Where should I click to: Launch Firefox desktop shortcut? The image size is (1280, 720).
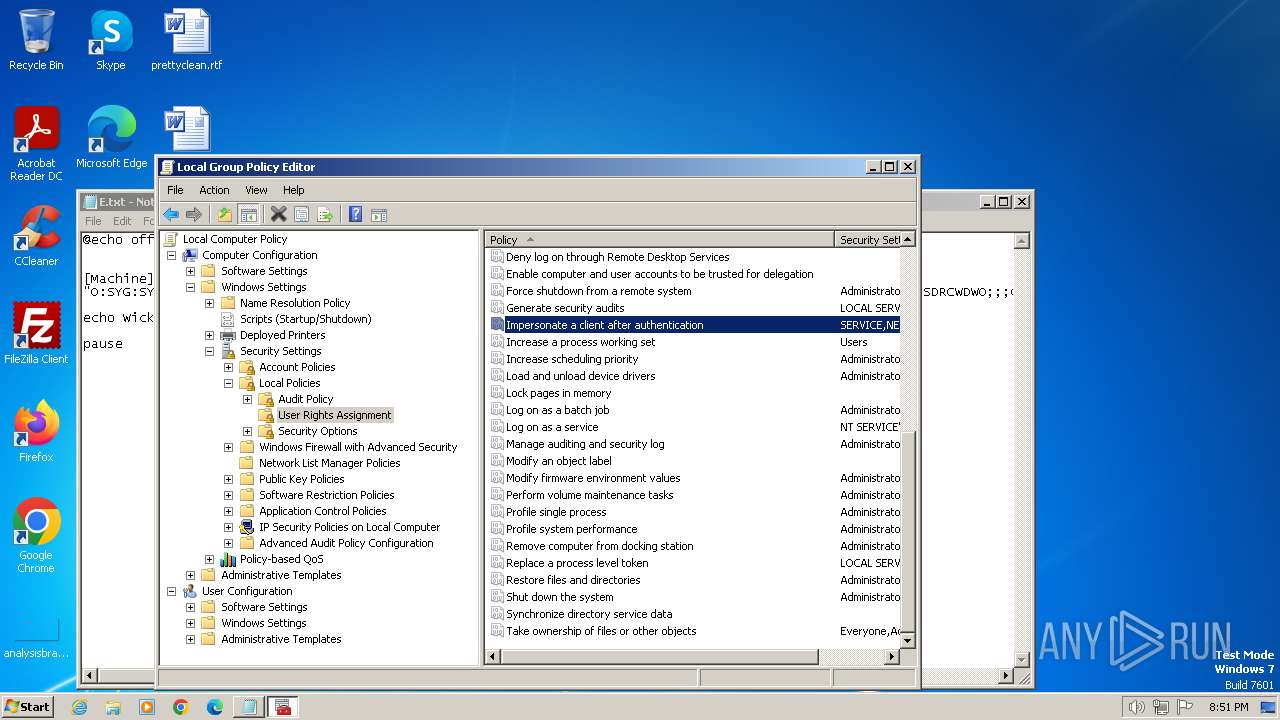click(x=36, y=431)
